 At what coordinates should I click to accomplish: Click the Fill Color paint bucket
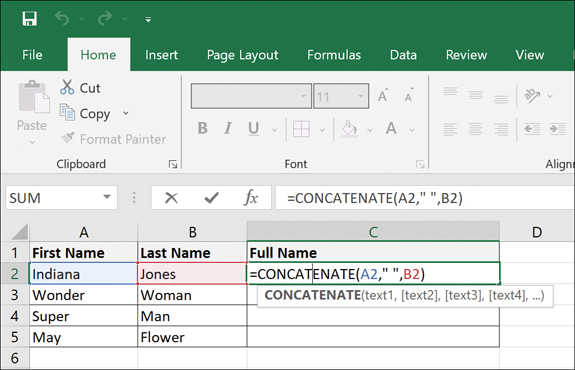(x=349, y=129)
